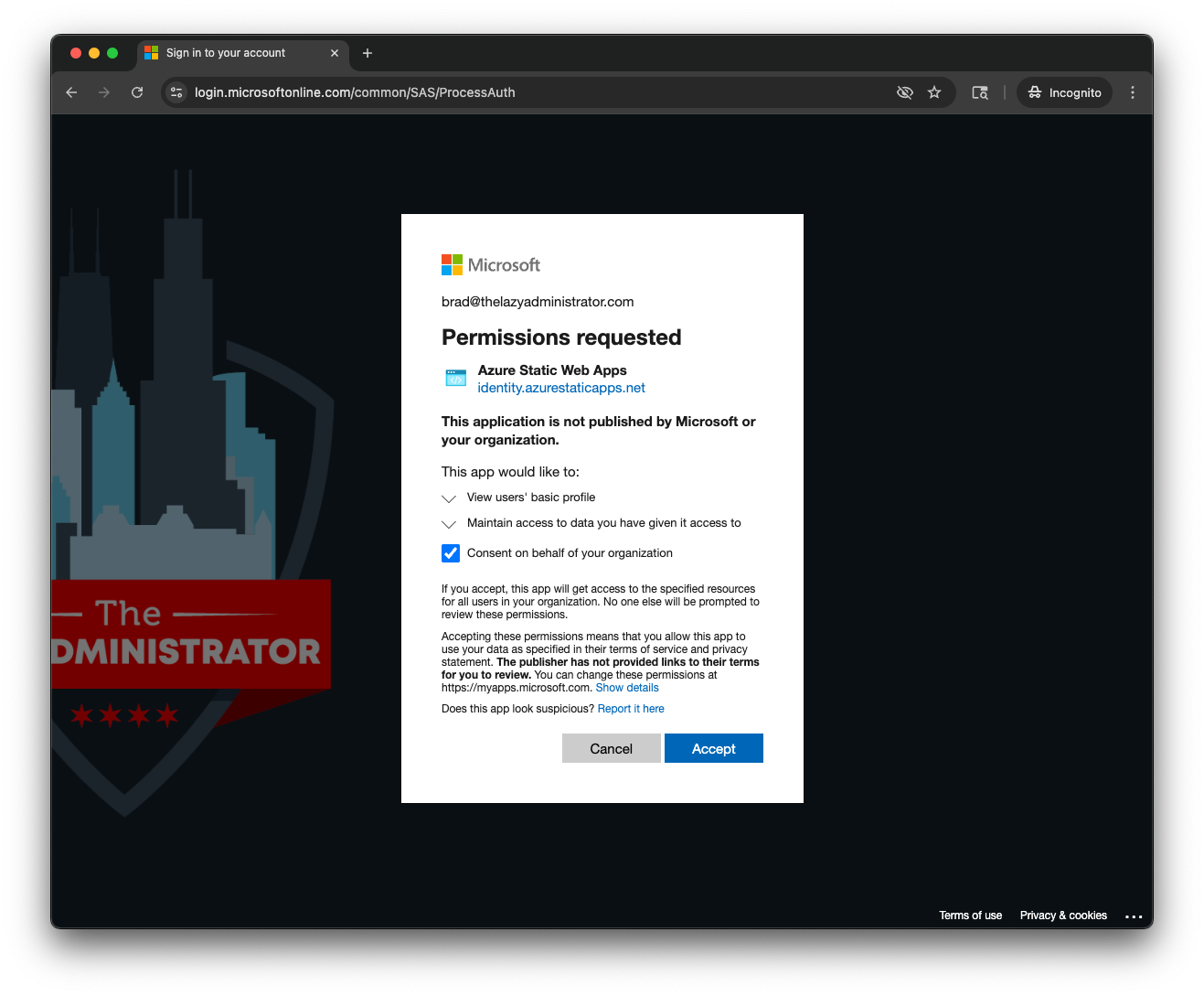
Task: Open Chrome's three-dot menu
Action: coord(1133,92)
